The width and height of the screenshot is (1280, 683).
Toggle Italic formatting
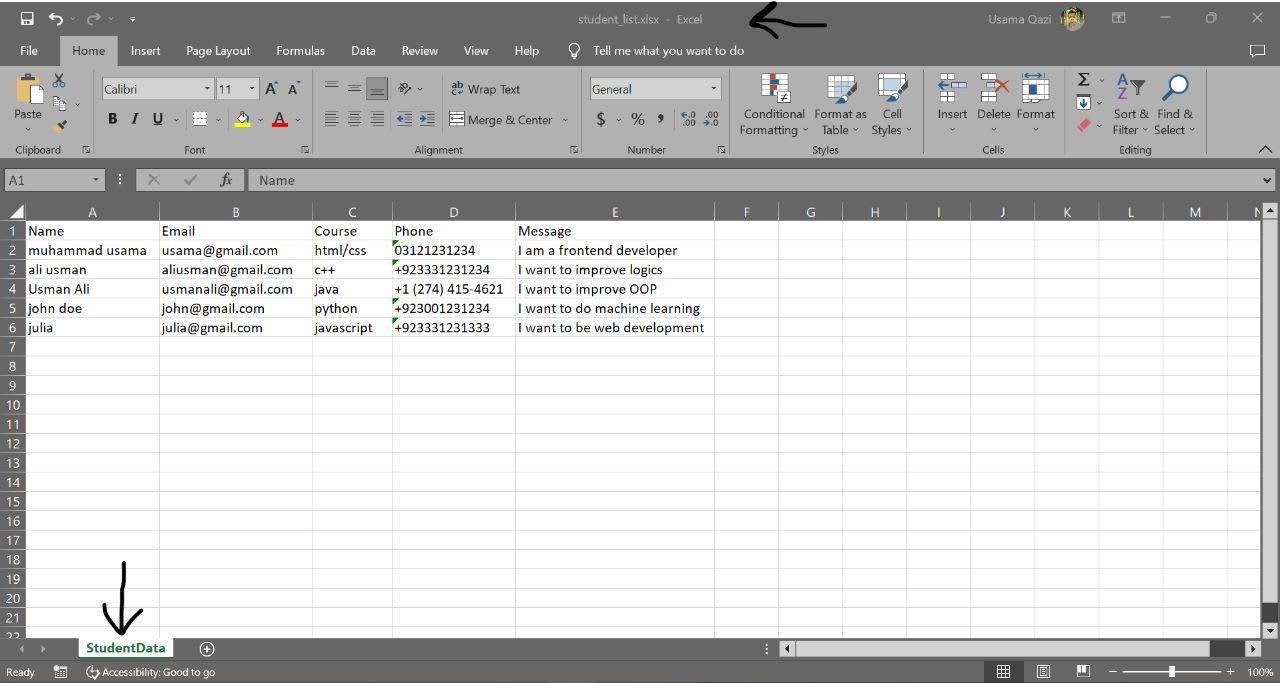coord(135,119)
